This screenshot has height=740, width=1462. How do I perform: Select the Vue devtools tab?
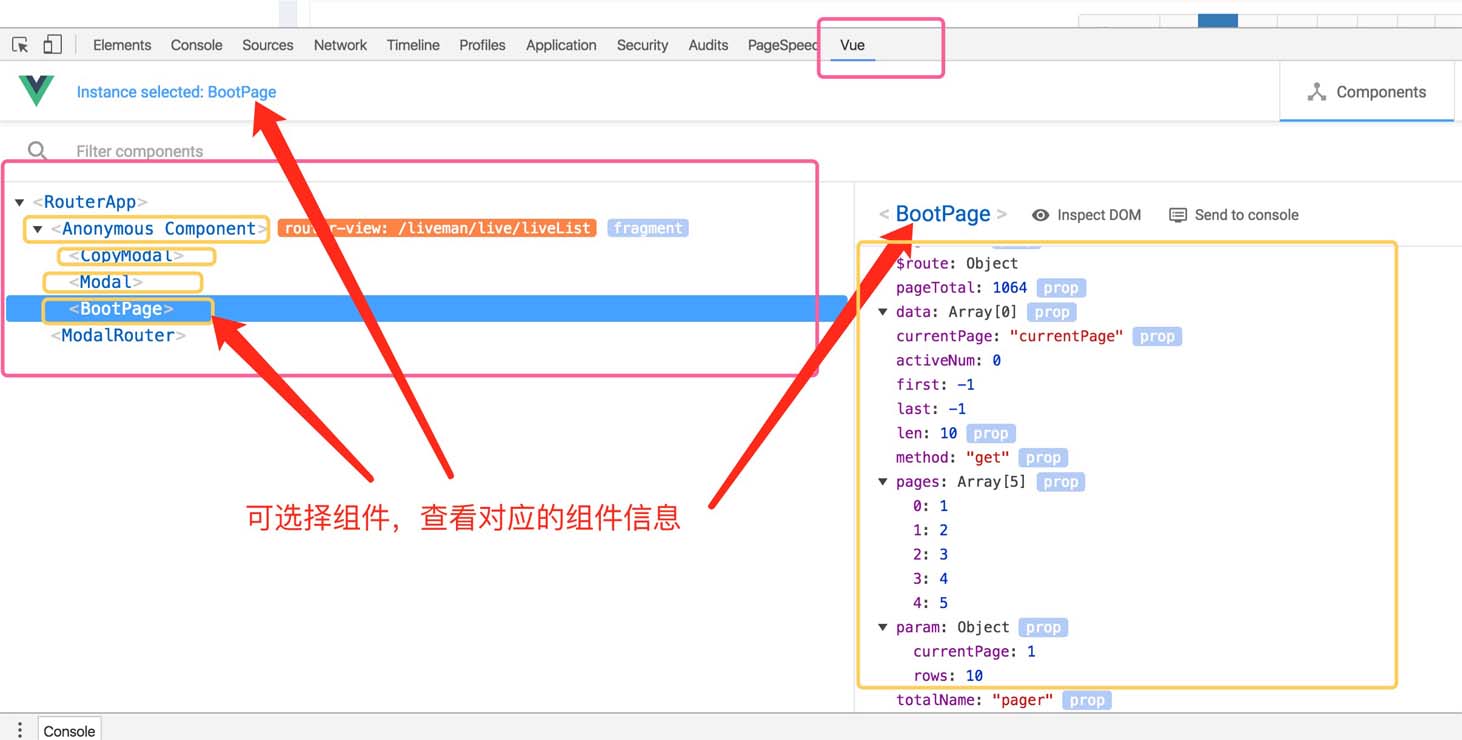[852, 45]
